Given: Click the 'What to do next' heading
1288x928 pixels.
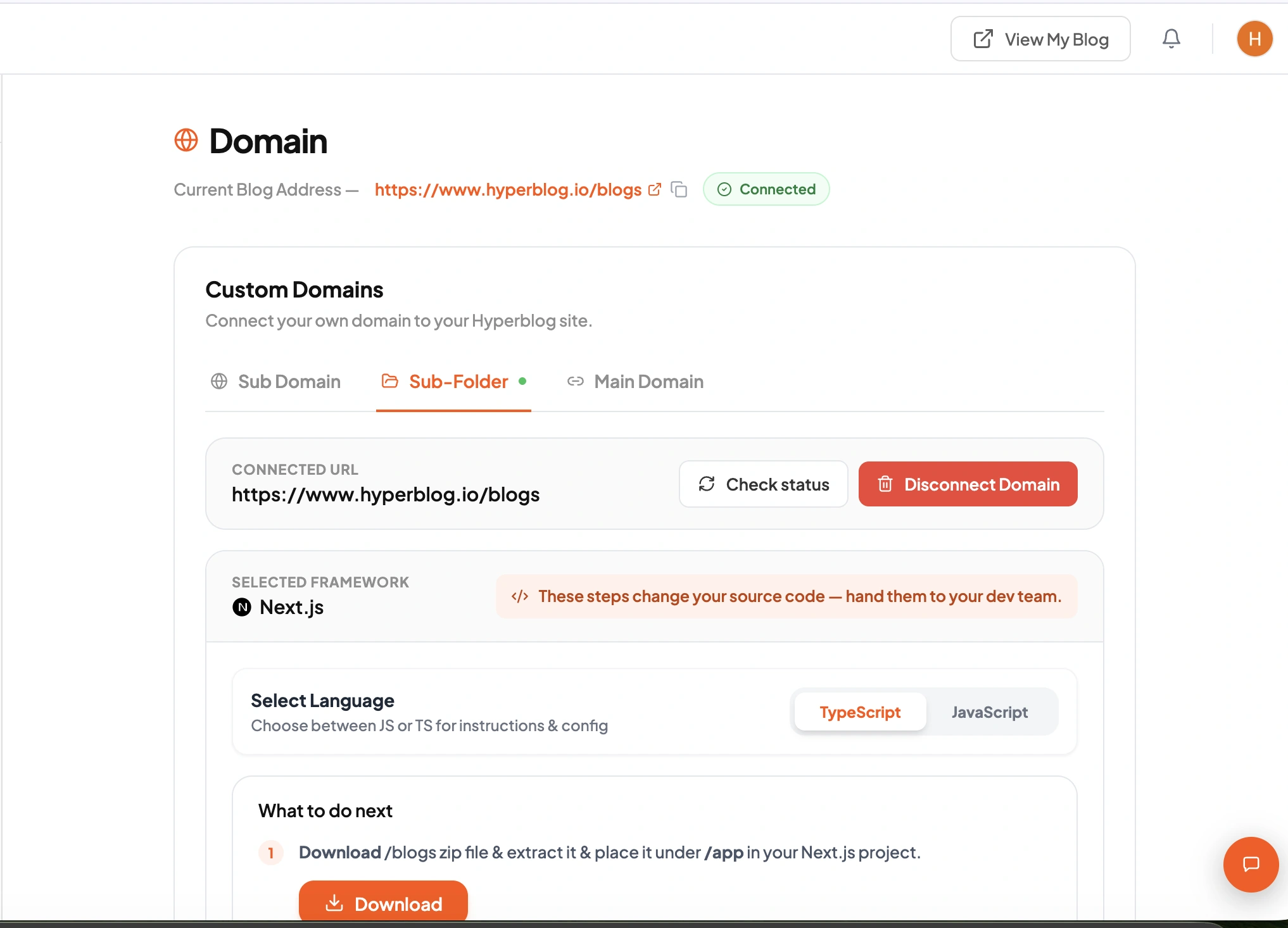Looking at the screenshot, I should [325, 811].
